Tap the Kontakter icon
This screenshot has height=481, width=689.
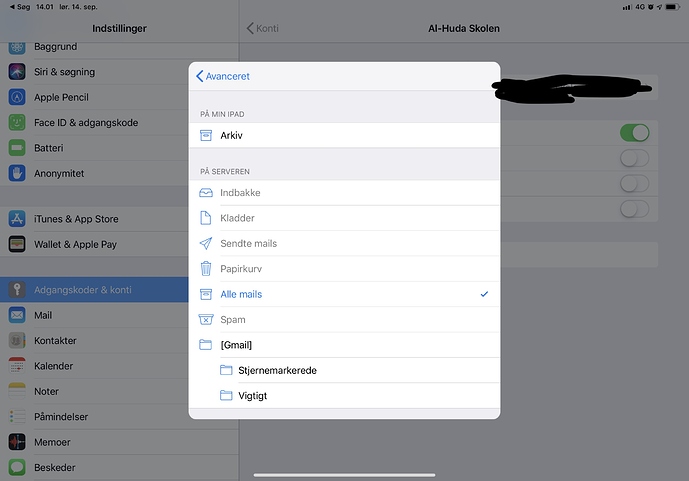pos(17,340)
